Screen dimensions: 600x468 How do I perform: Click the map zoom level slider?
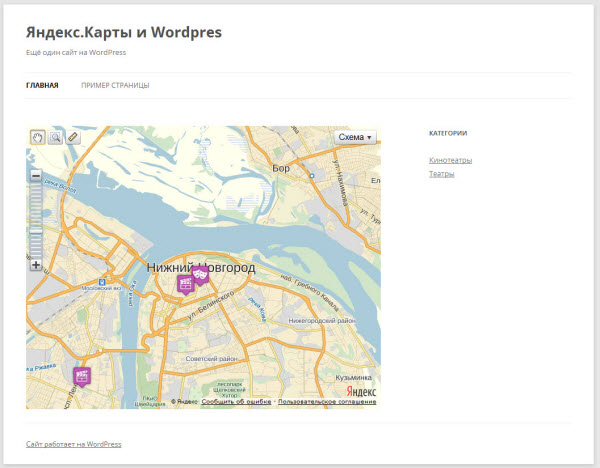click(x=36, y=220)
